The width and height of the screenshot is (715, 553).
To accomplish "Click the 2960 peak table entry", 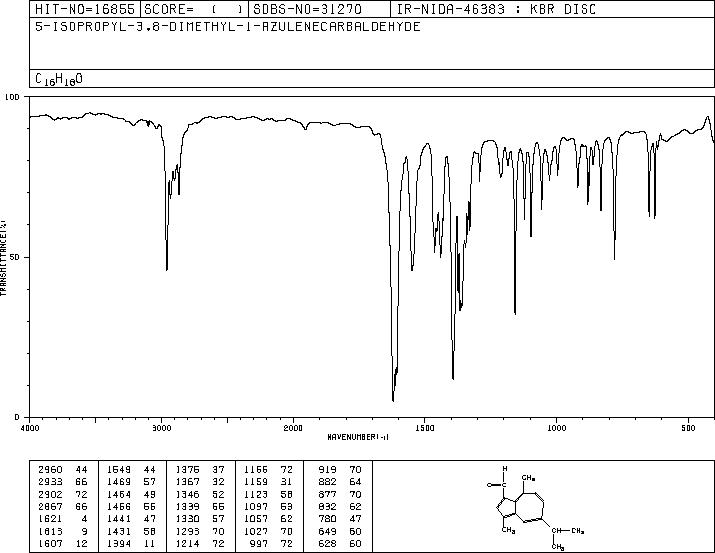I will coord(63,470).
